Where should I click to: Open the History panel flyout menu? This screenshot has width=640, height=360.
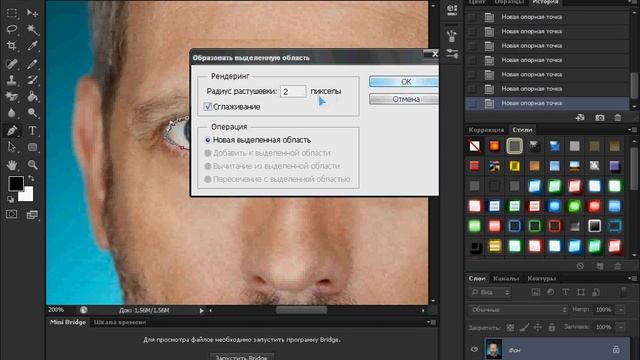click(x=634, y=2)
